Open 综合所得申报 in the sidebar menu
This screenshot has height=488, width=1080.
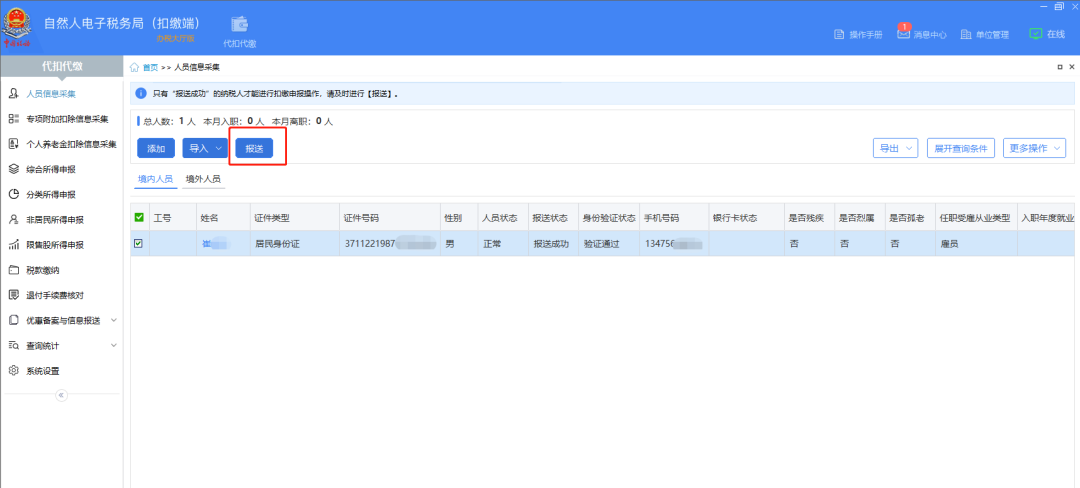click(x=51, y=169)
